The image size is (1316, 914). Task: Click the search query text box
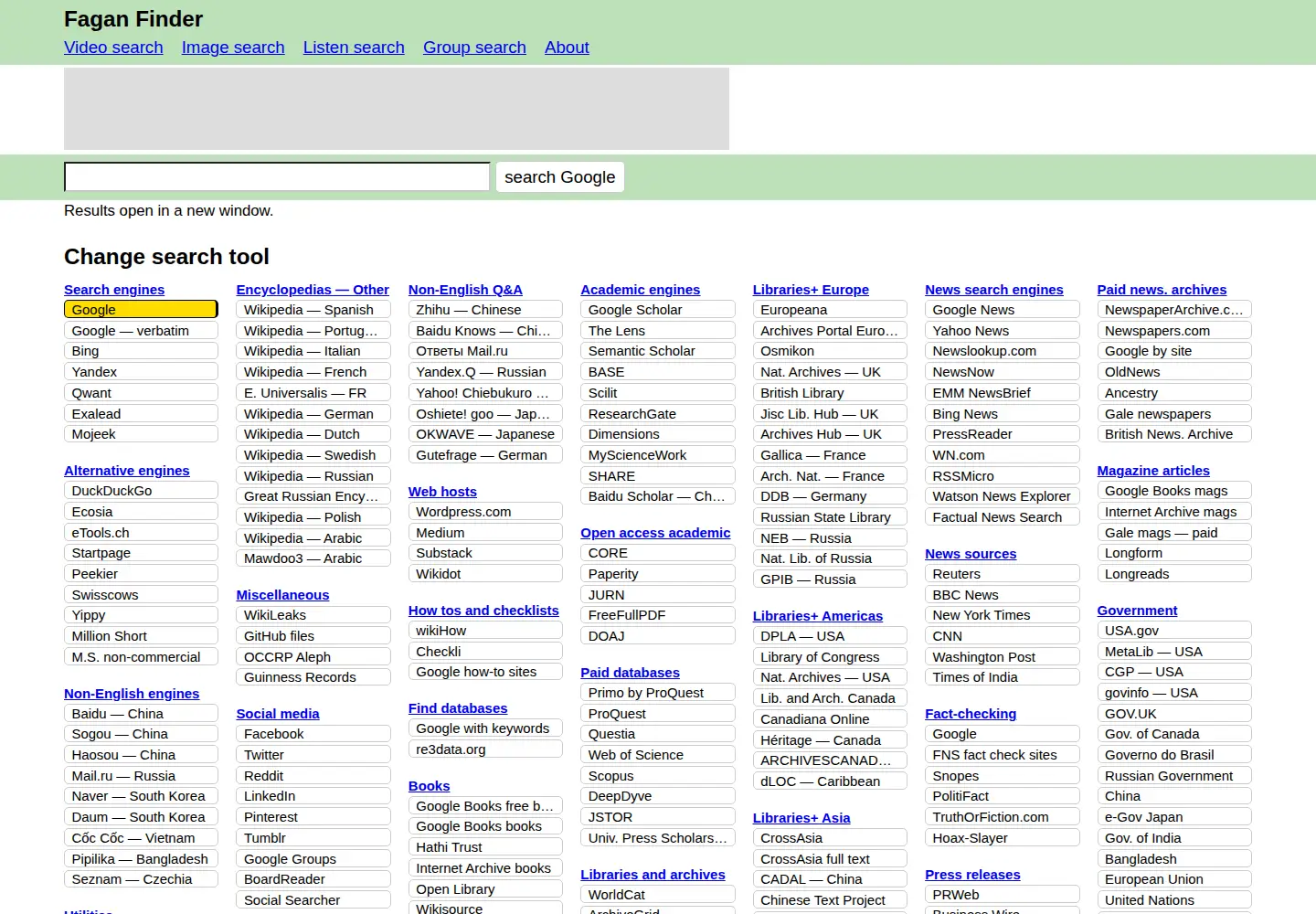[x=277, y=176]
